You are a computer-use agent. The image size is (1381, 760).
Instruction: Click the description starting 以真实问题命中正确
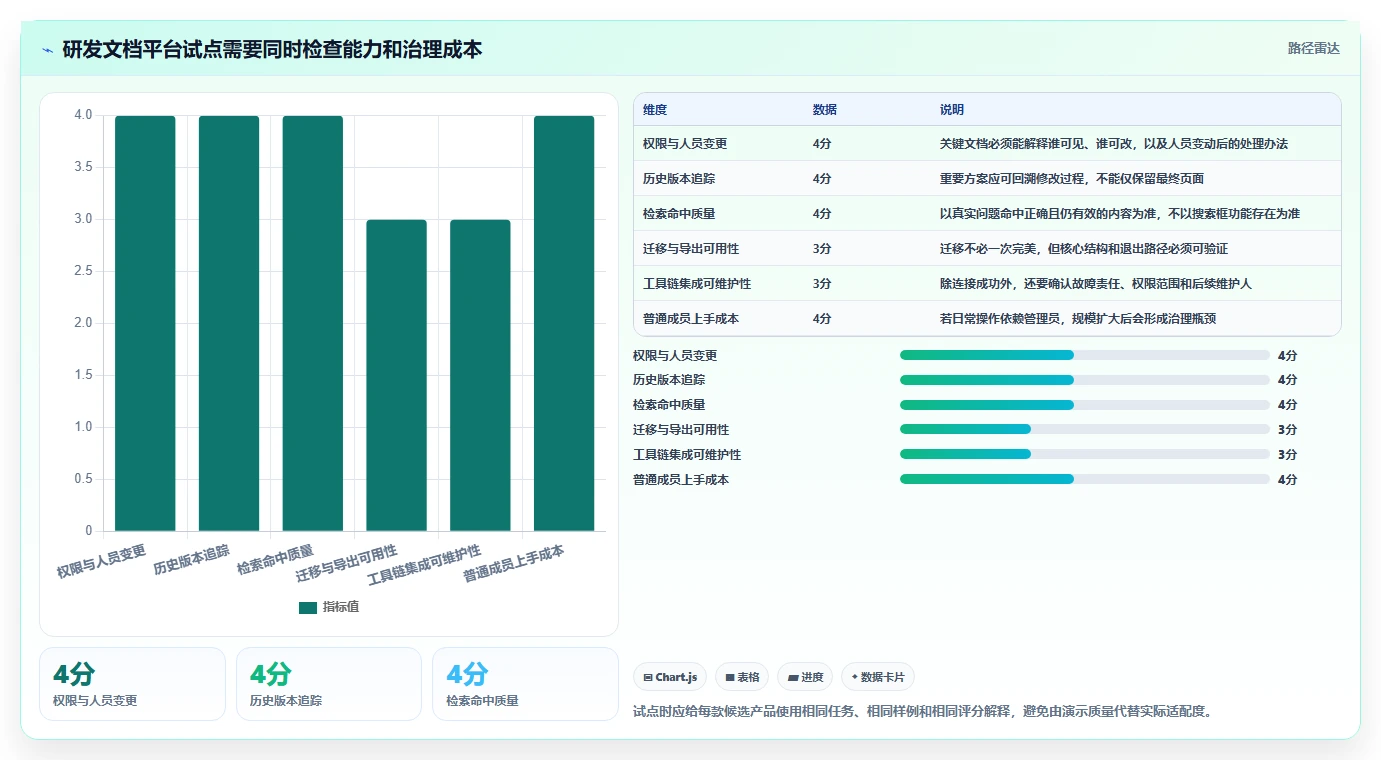(x=1120, y=214)
